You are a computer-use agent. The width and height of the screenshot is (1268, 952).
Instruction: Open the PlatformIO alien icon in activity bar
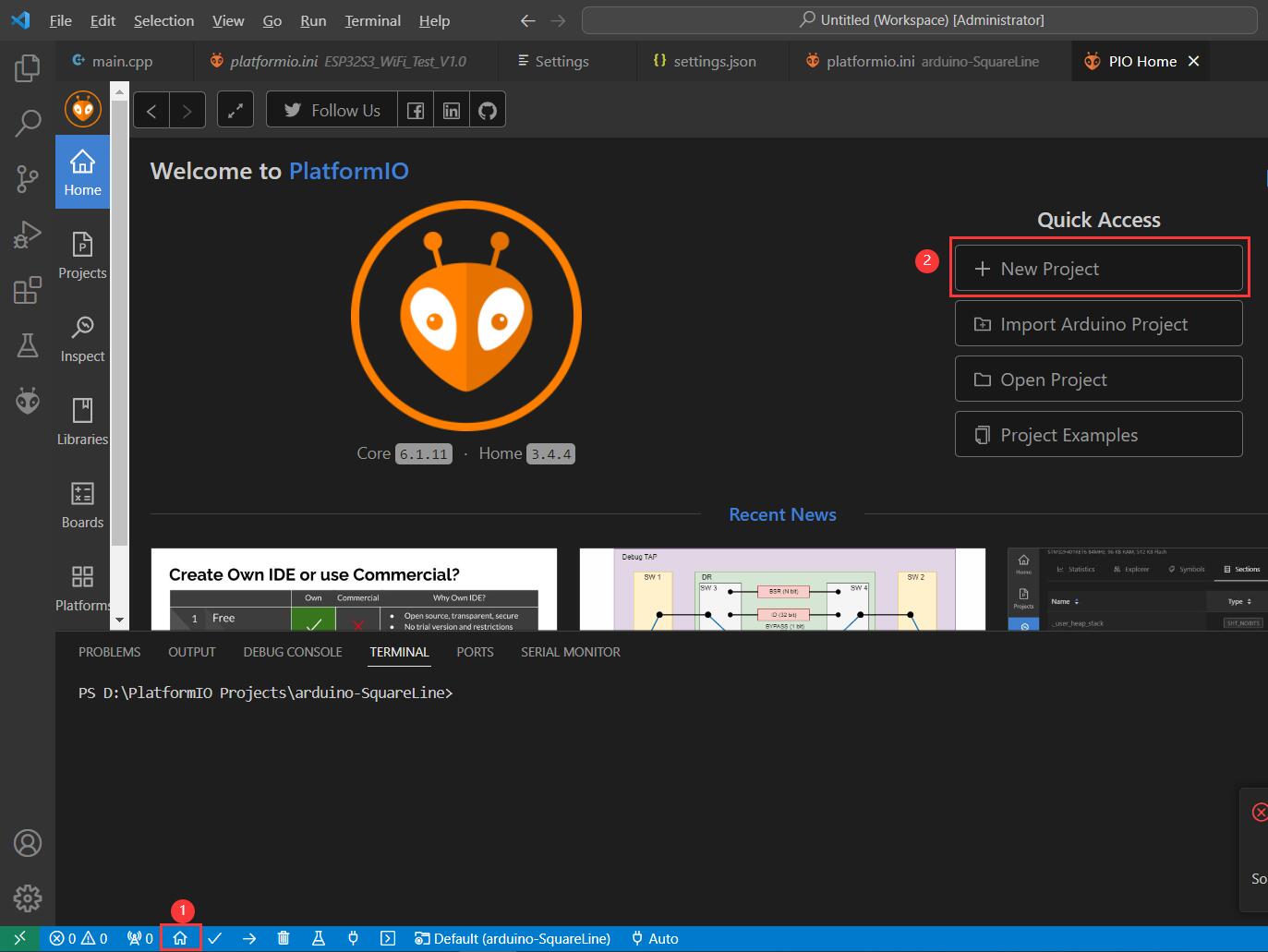tap(28, 401)
